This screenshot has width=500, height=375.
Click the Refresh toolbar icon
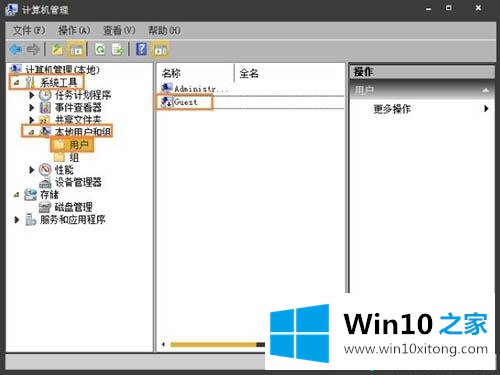click(x=100, y=50)
